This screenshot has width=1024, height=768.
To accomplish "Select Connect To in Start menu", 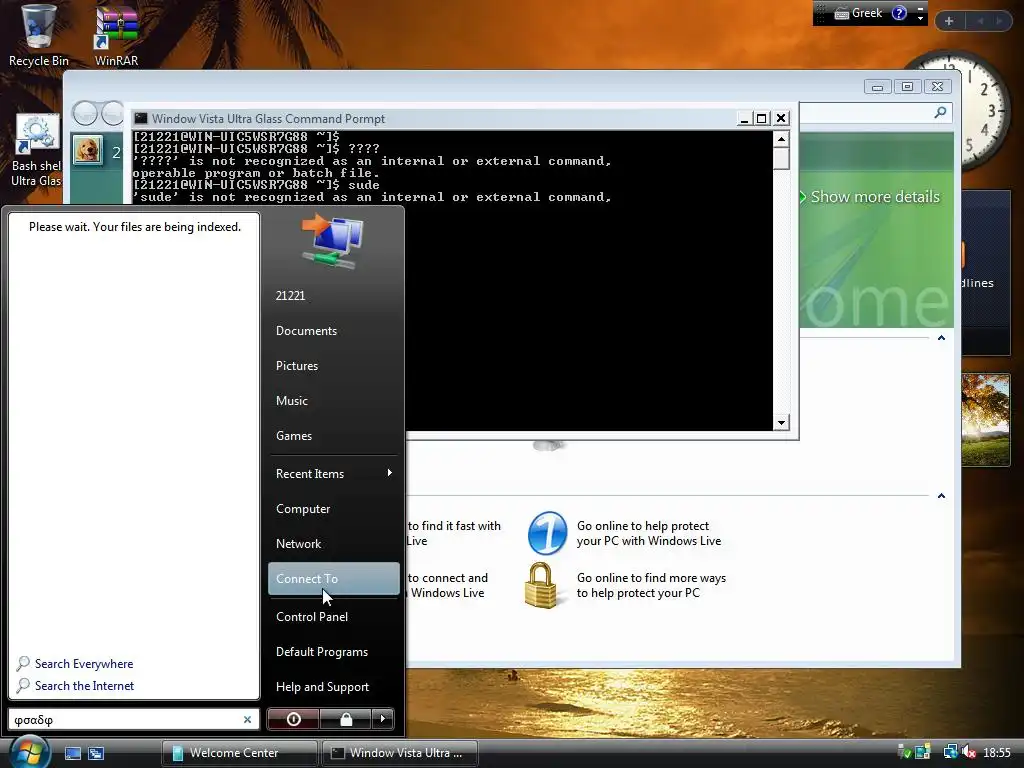I will [x=333, y=579].
